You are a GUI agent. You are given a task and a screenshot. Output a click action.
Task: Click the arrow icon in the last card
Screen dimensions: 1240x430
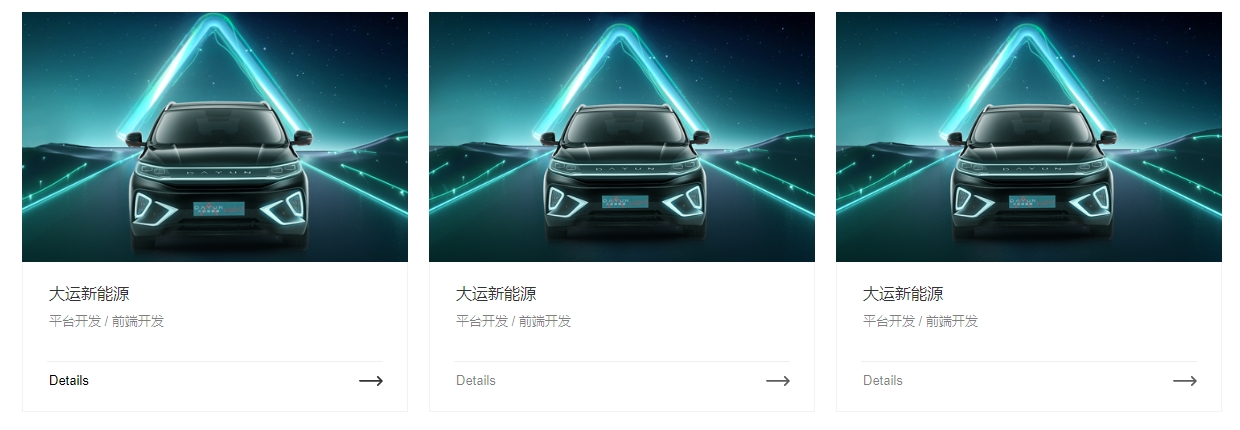1185,381
